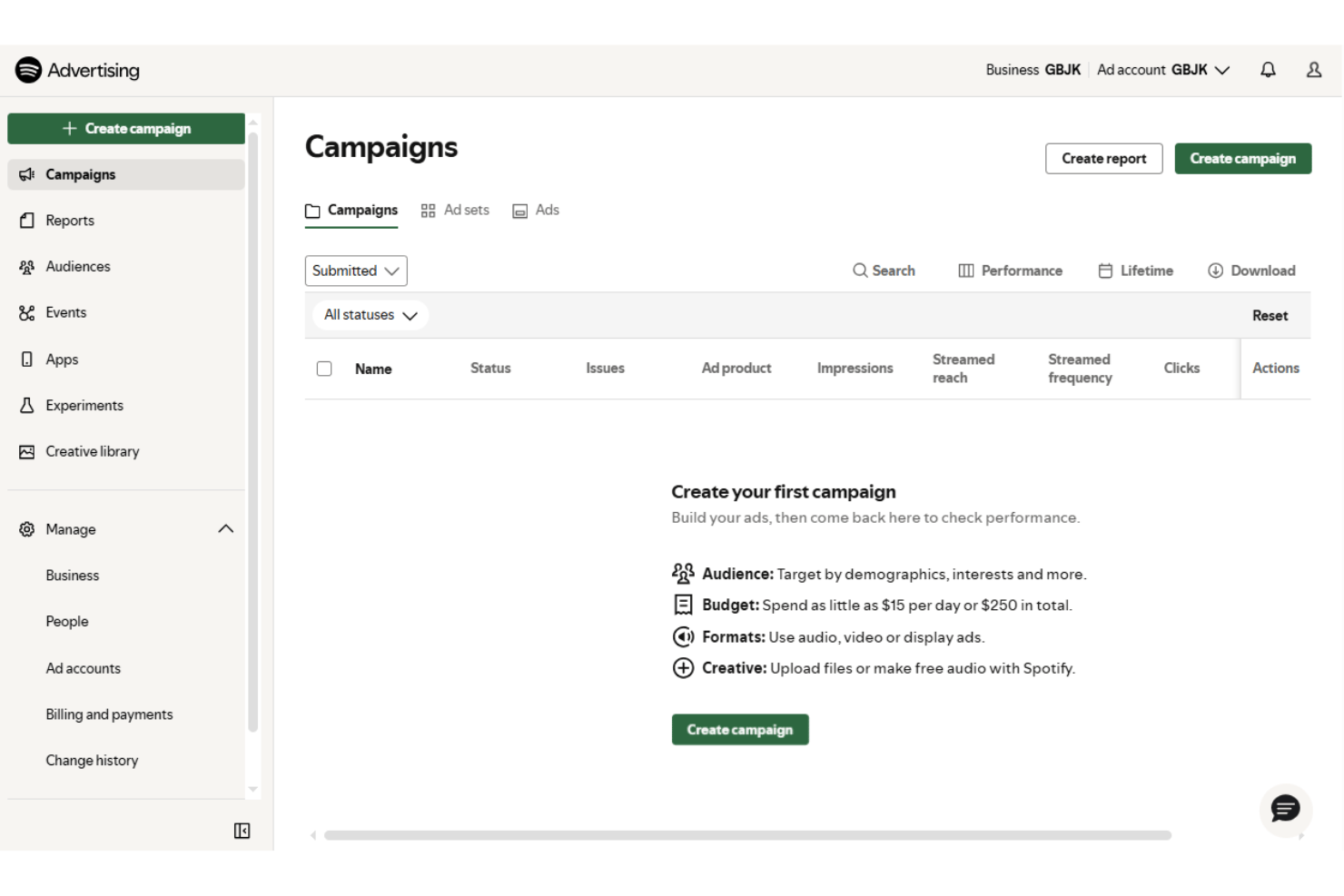Collapse the sidebar with the panel icon
The height and width of the screenshot is (896, 1344).
(x=242, y=831)
